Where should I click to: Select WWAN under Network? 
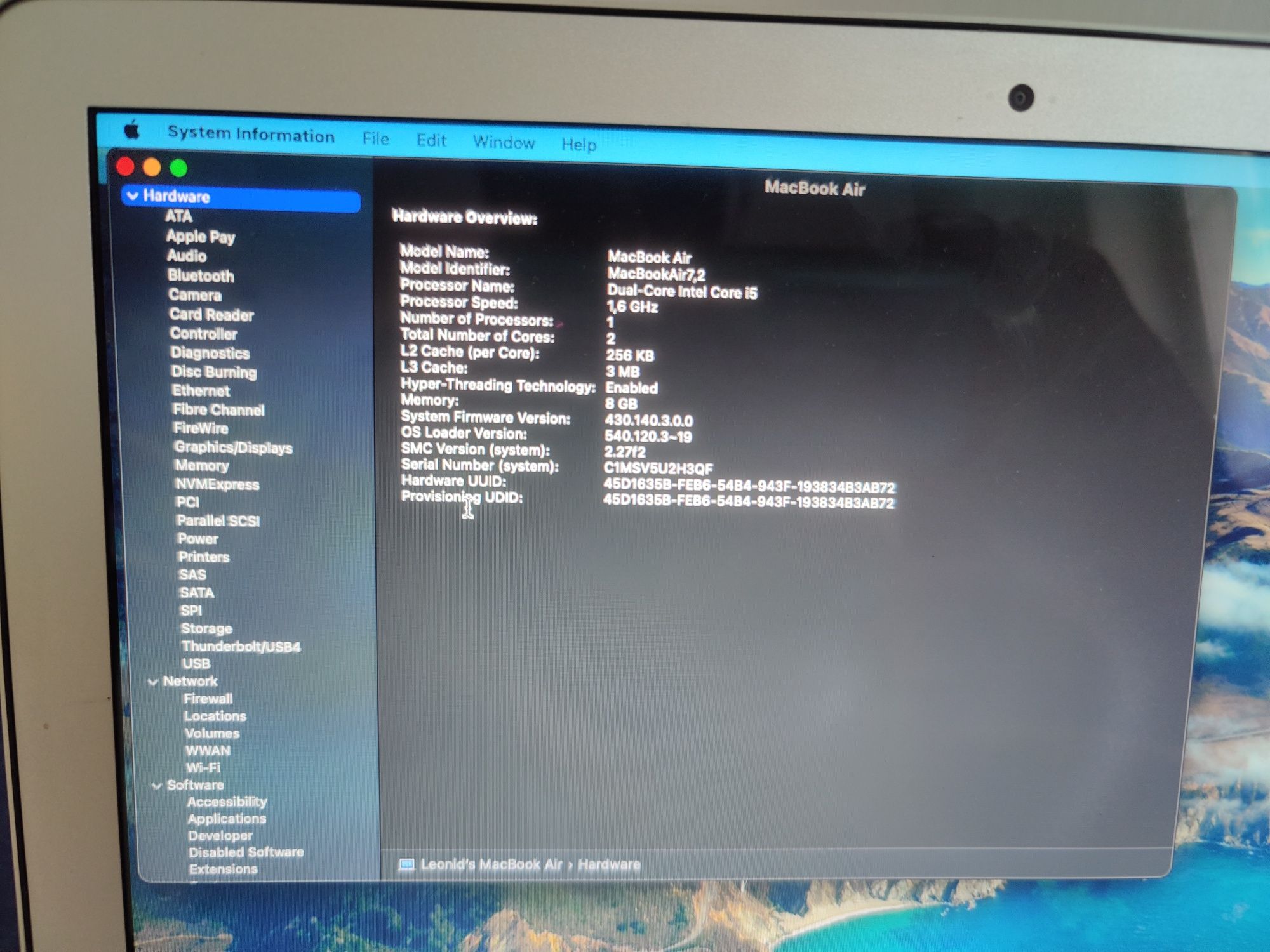click(208, 750)
